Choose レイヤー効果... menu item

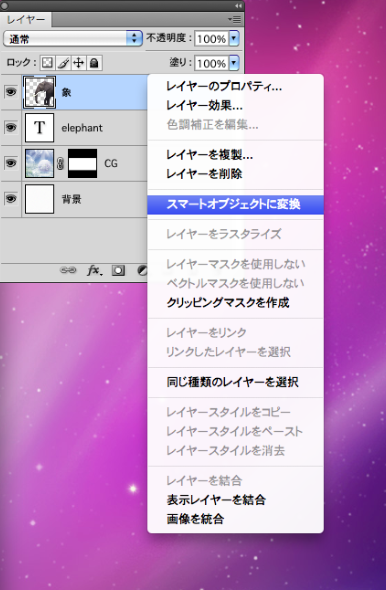pos(235,106)
